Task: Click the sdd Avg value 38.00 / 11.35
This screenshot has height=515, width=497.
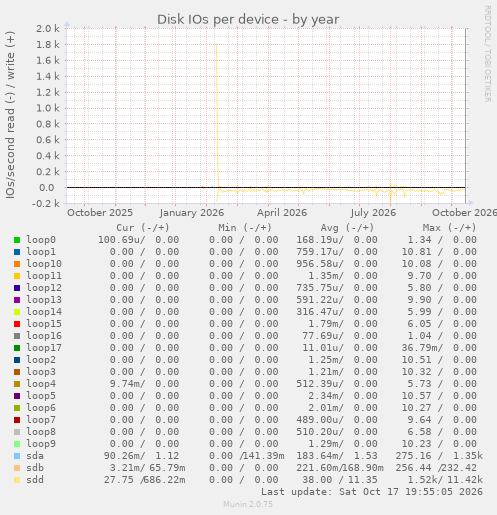Action: 340,480
